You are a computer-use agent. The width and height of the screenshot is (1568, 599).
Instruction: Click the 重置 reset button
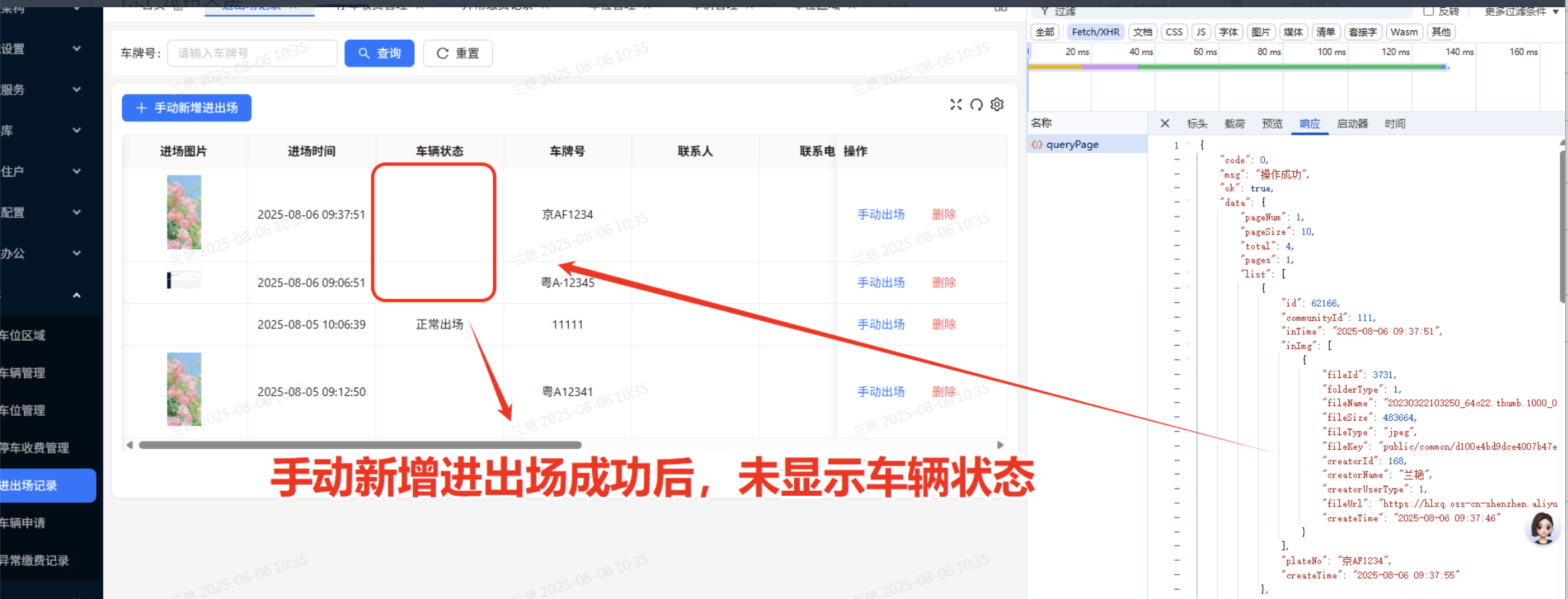click(458, 53)
